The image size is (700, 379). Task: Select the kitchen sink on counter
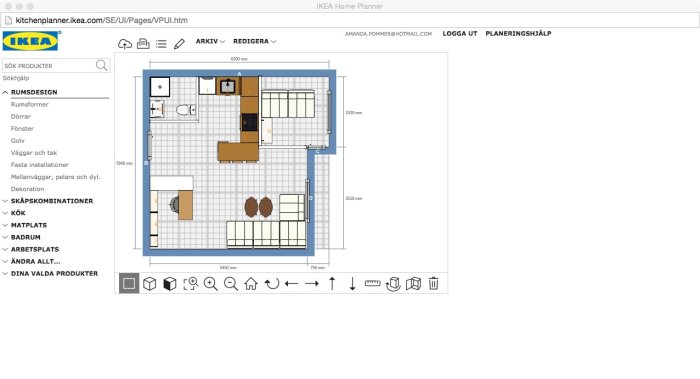pyautogui.click(x=228, y=86)
